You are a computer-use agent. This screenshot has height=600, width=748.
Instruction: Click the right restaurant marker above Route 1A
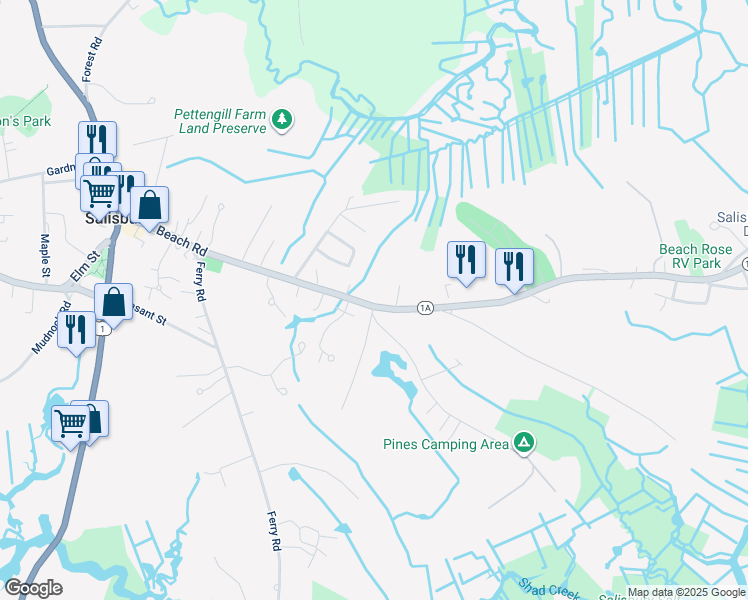(x=514, y=270)
